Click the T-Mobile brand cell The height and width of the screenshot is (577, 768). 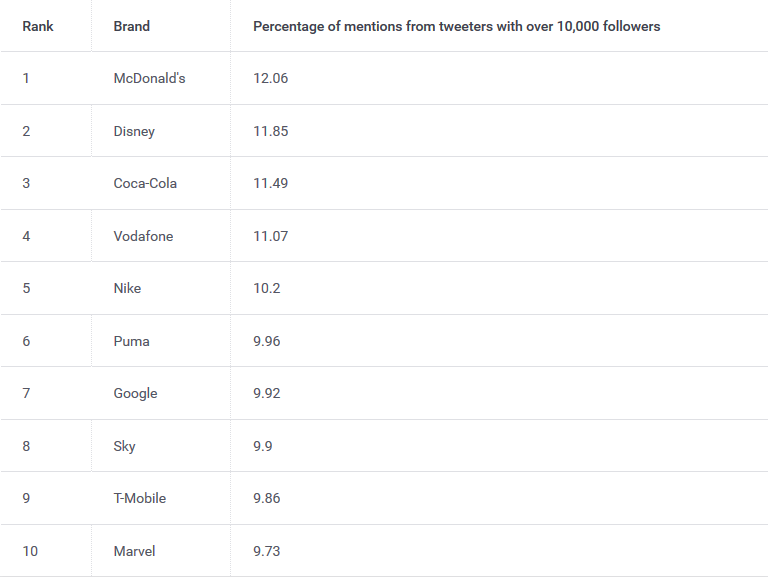(x=139, y=498)
